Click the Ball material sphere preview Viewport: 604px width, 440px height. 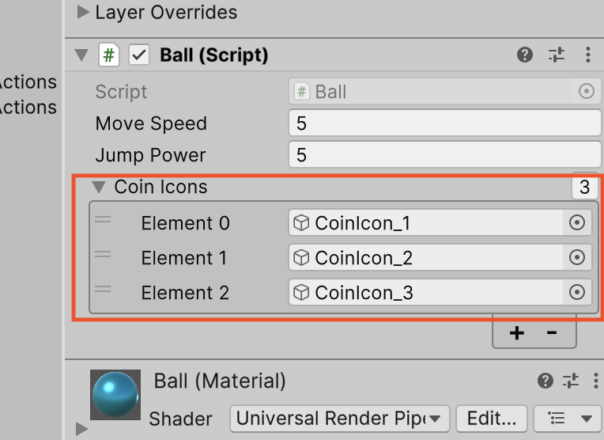[115, 395]
